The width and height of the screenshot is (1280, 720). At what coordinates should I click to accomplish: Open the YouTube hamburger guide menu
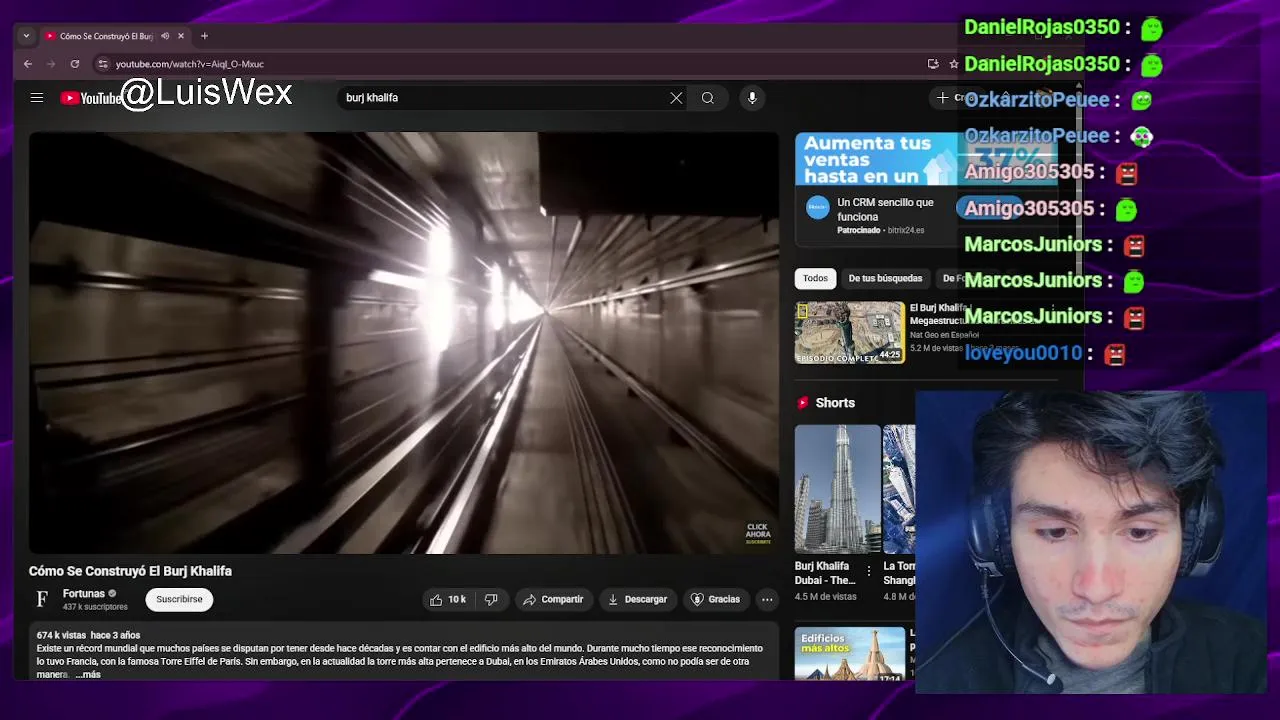pyautogui.click(x=37, y=98)
